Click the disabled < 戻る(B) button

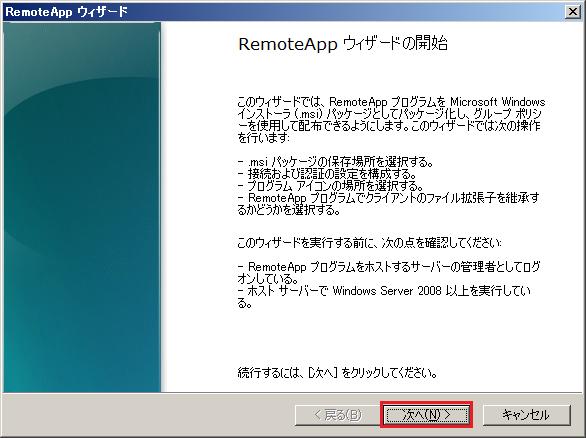coord(338,414)
